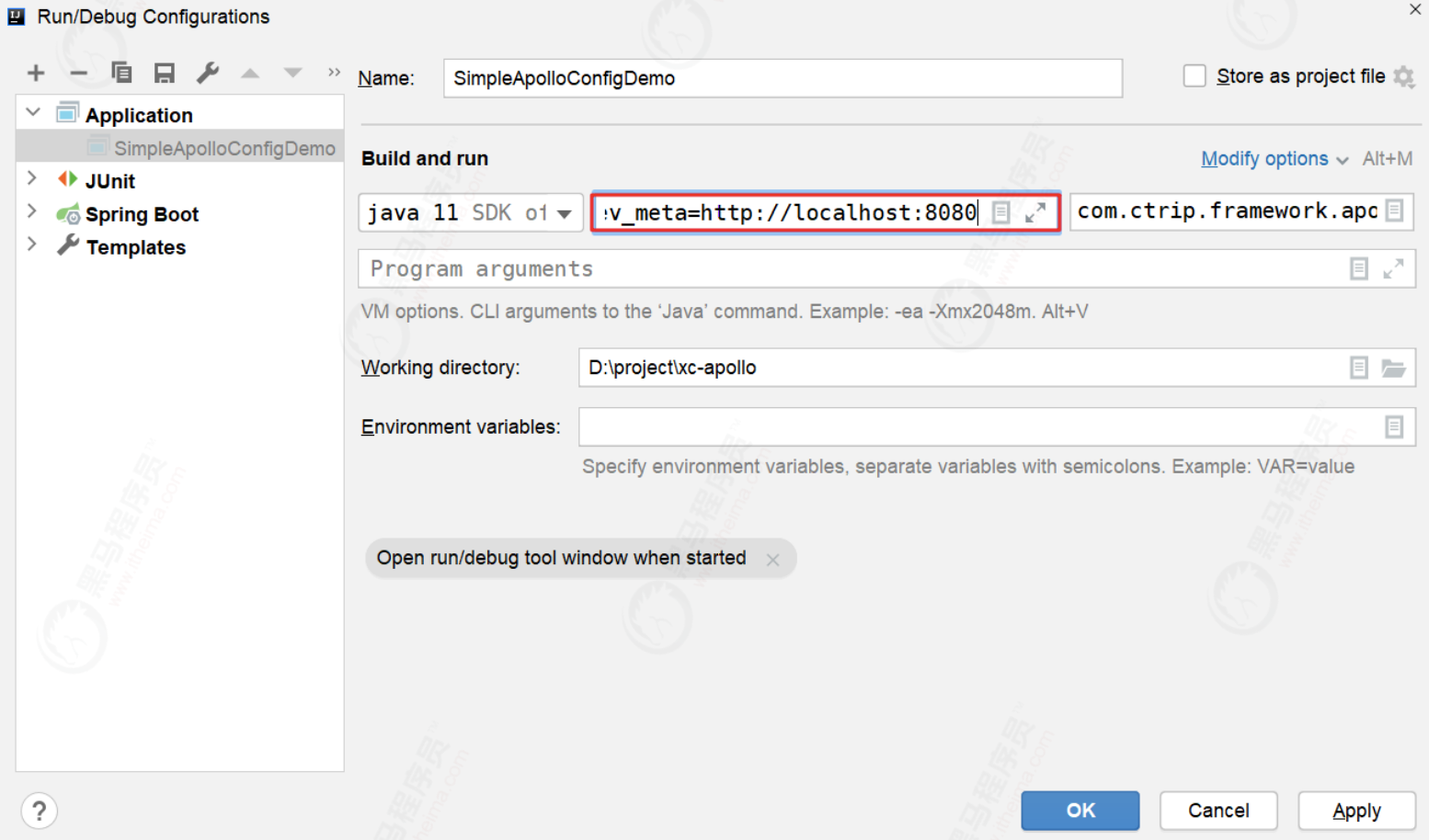Image resolution: width=1429 pixels, height=840 pixels.
Task: Select the JUnit tree label
Action: click(110, 181)
